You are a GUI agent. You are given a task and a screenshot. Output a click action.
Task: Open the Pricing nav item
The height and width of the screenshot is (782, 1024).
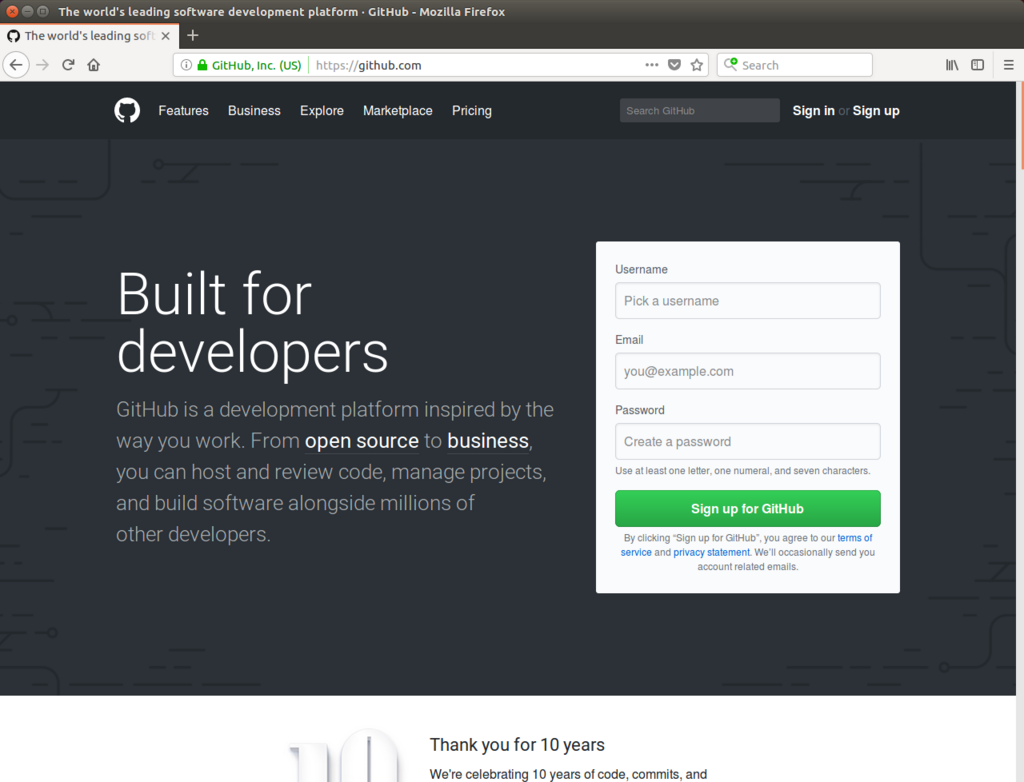coord(472,110)
